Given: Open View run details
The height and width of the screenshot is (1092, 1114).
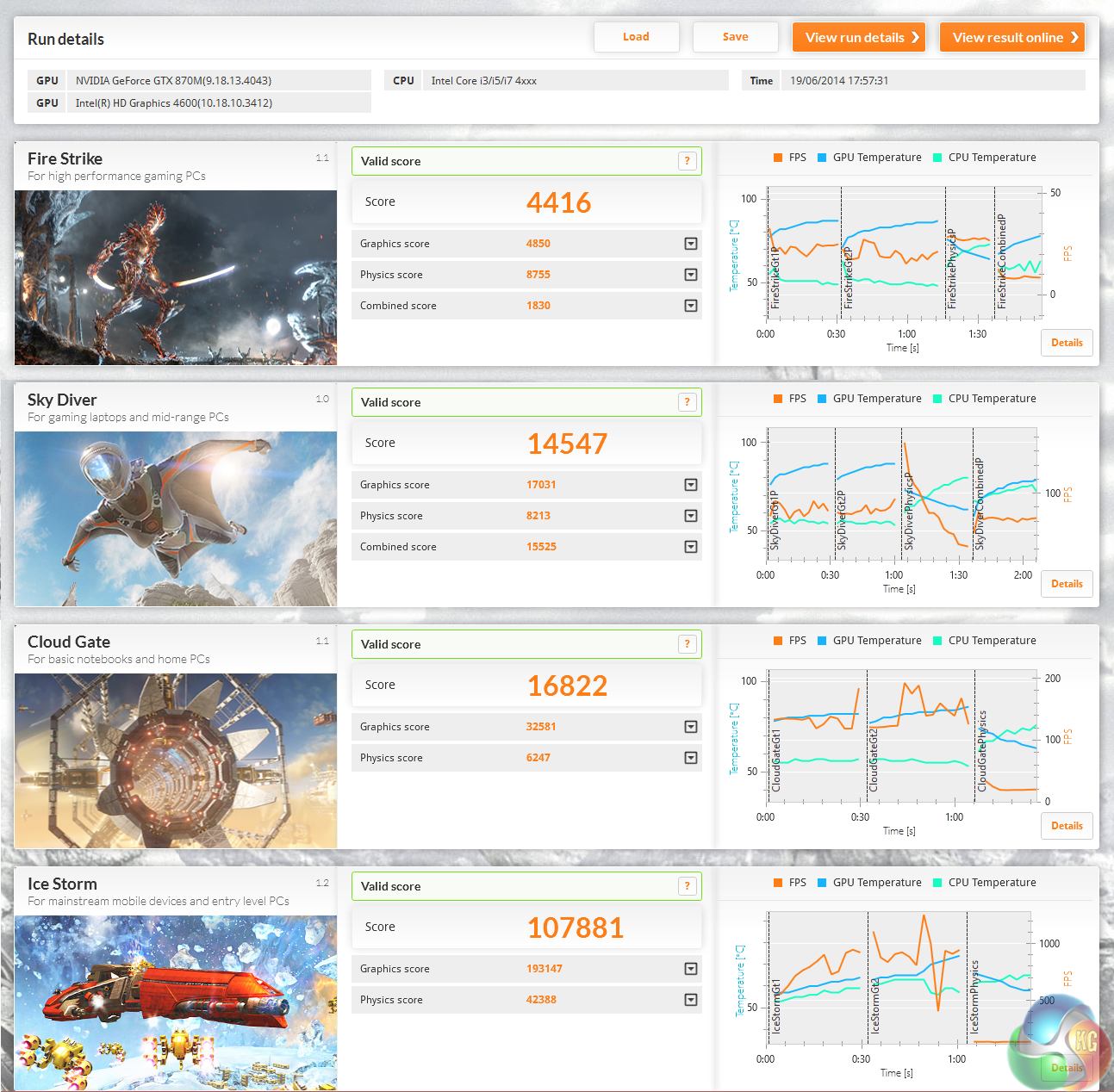Looking at the screenshot, I should pyautogui.click(x=859, y=37).
